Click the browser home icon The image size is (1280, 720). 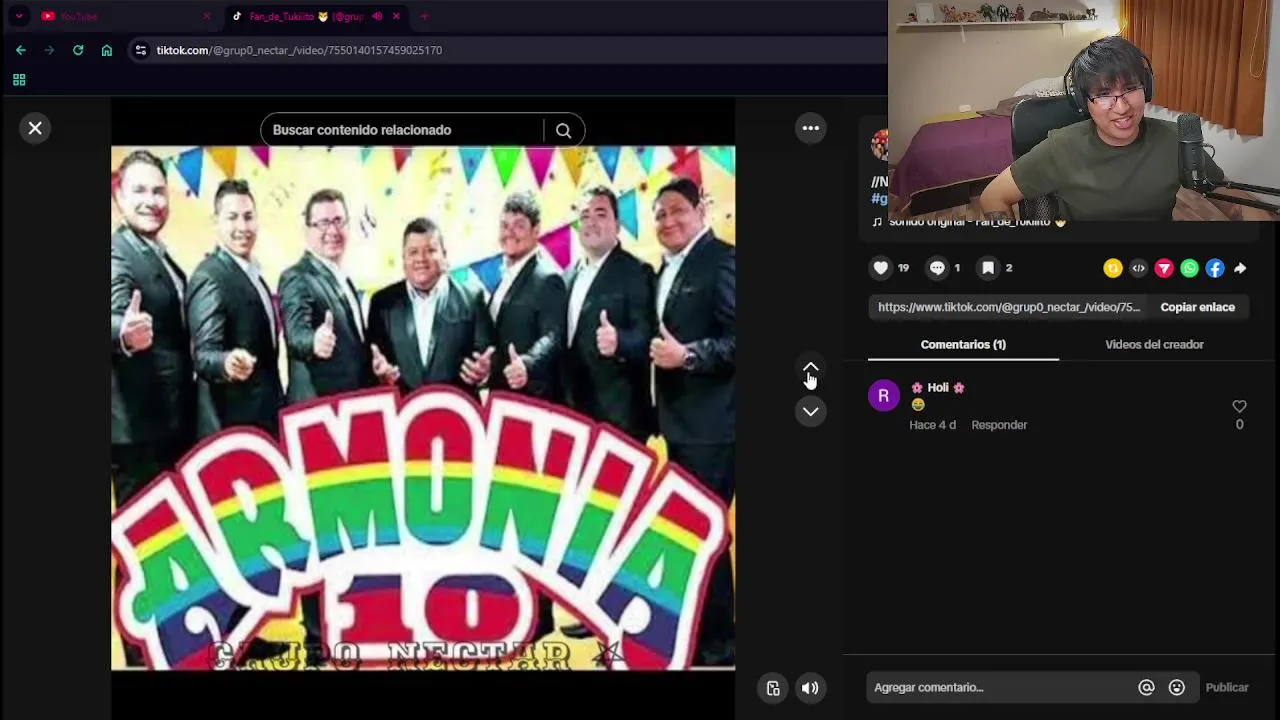[107, 50]
